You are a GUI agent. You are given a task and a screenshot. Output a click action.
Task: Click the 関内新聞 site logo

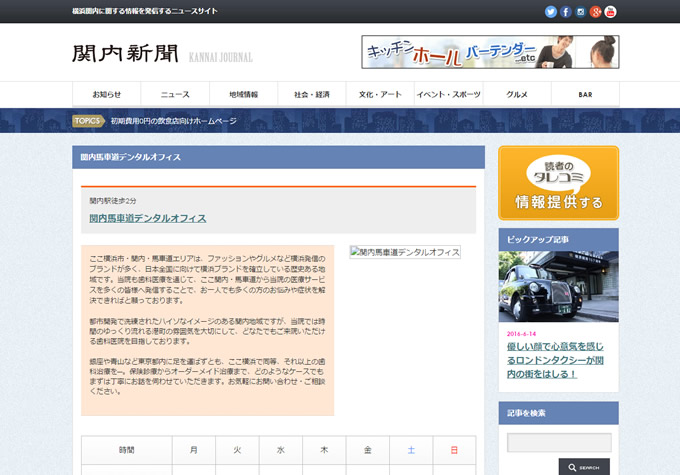(x=125, y=53)
